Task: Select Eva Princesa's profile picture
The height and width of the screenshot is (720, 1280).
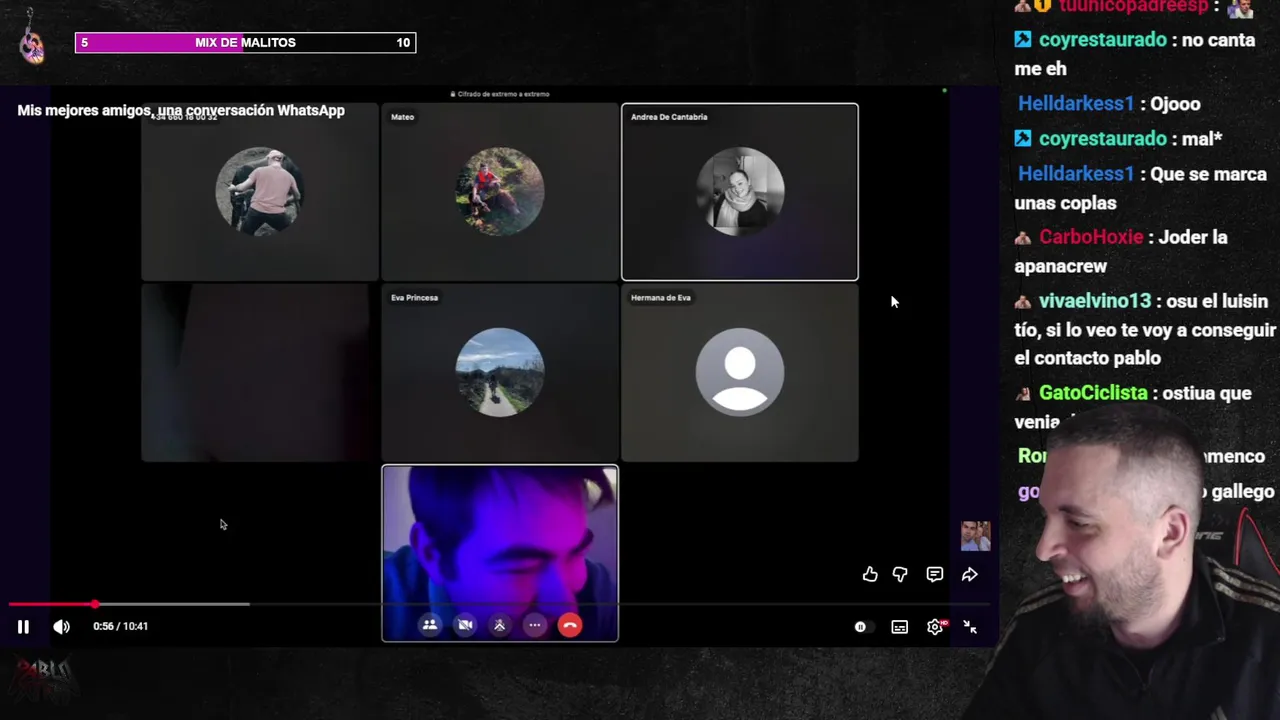Action: coord(500,372)
